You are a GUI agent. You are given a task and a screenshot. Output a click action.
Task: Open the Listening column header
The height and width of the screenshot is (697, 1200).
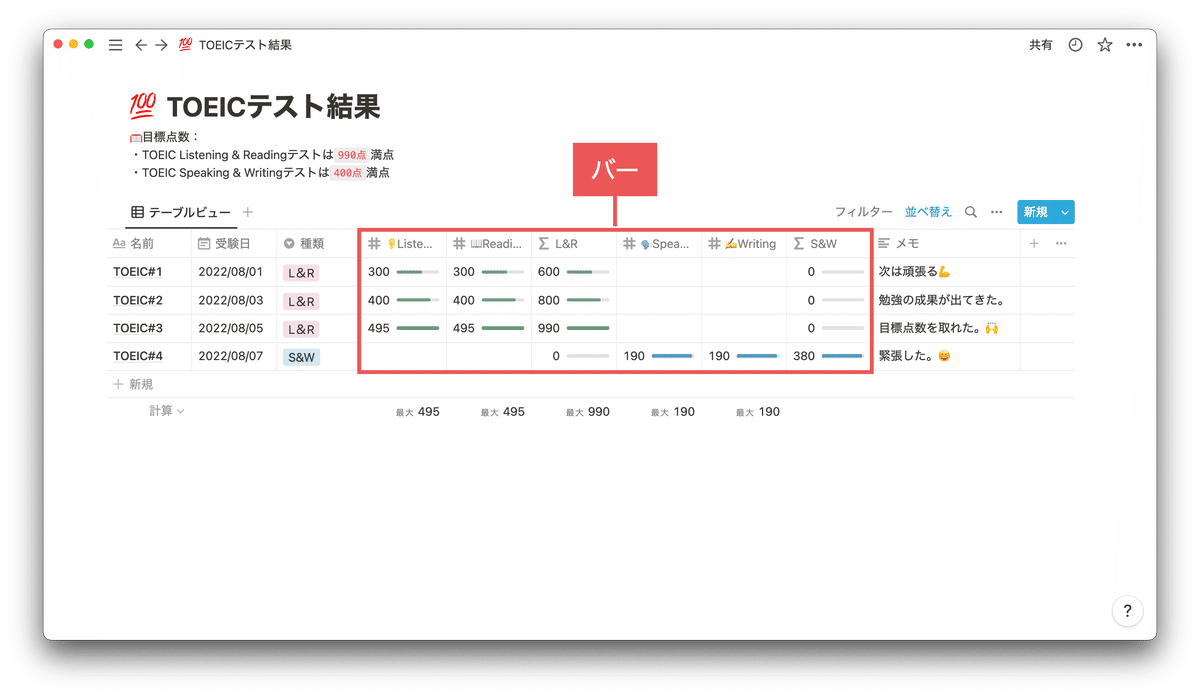[x=404, y=243]
